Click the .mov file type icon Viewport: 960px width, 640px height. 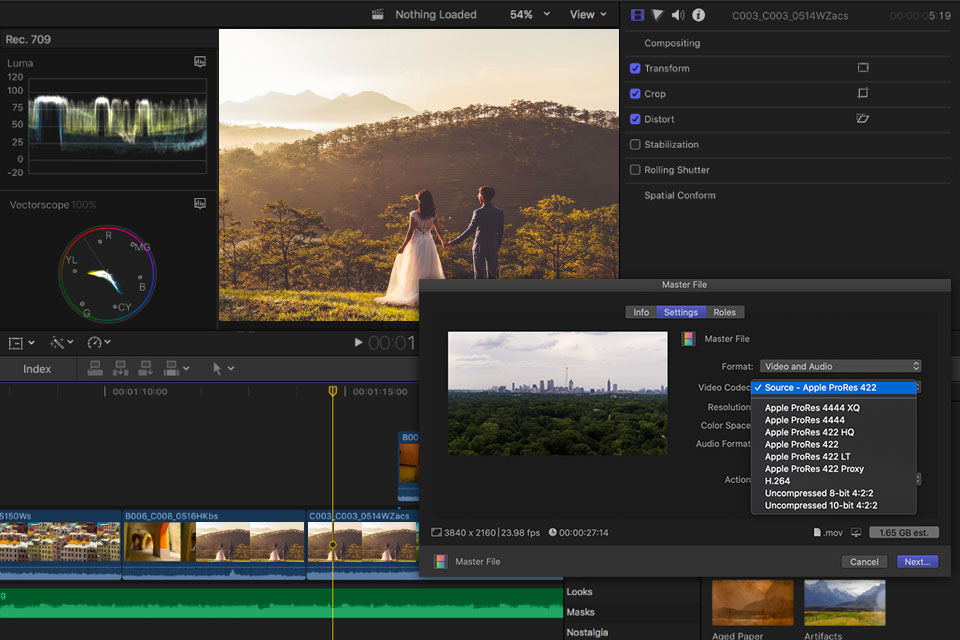pos(817,533)
